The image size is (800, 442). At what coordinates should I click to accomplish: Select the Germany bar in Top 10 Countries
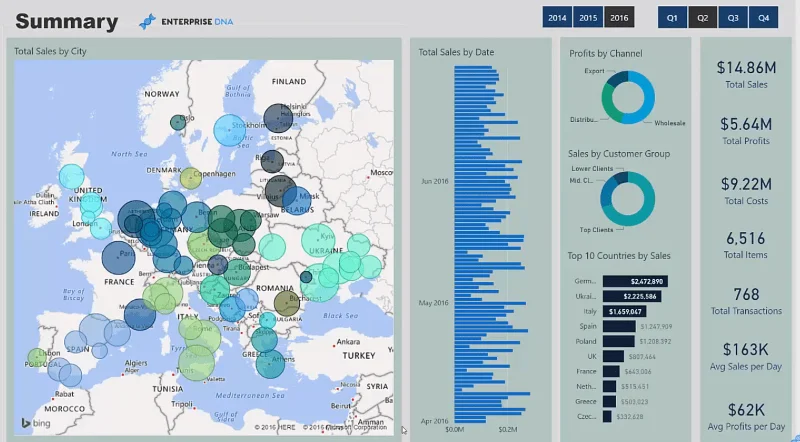pyautogui.click(x=635, y=281)
